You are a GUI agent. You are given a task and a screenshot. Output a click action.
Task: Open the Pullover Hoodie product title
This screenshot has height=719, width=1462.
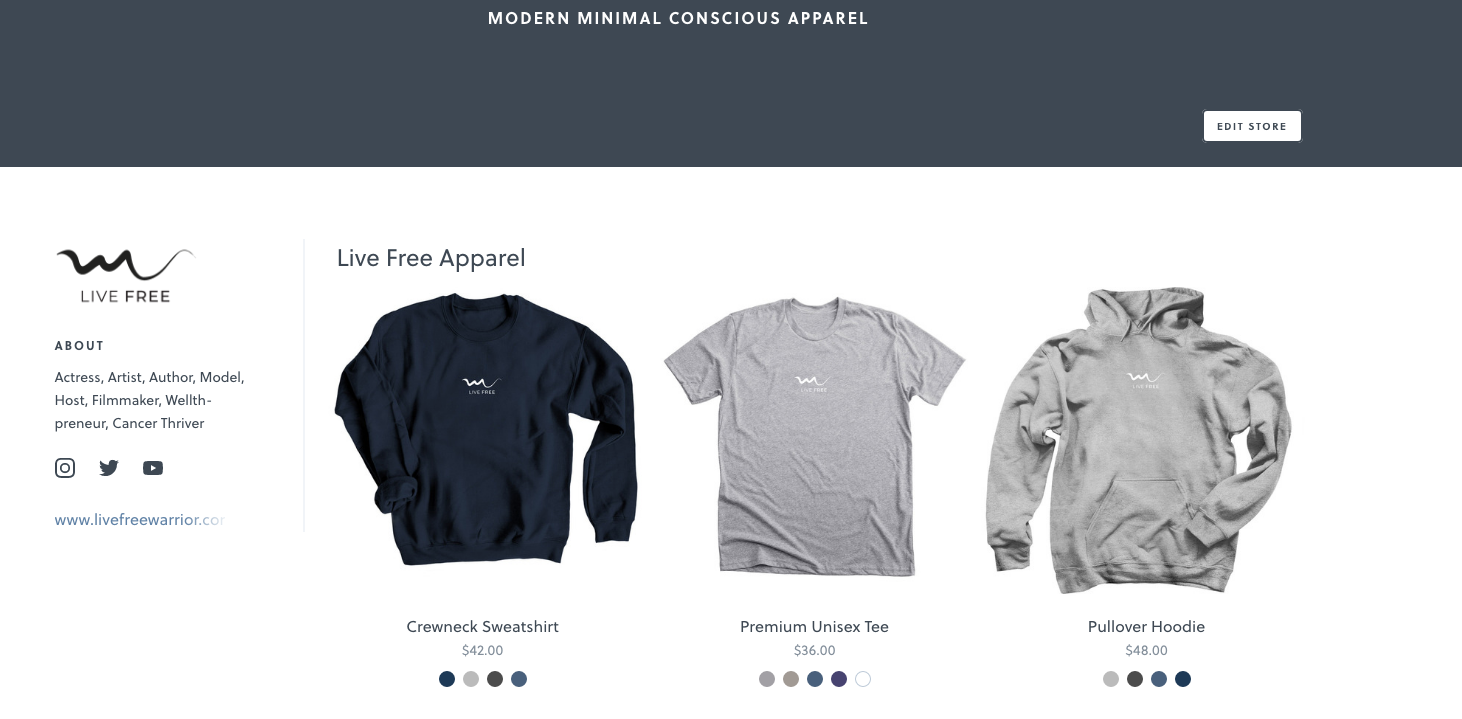pyautogui.click(x=1146, y=627)
